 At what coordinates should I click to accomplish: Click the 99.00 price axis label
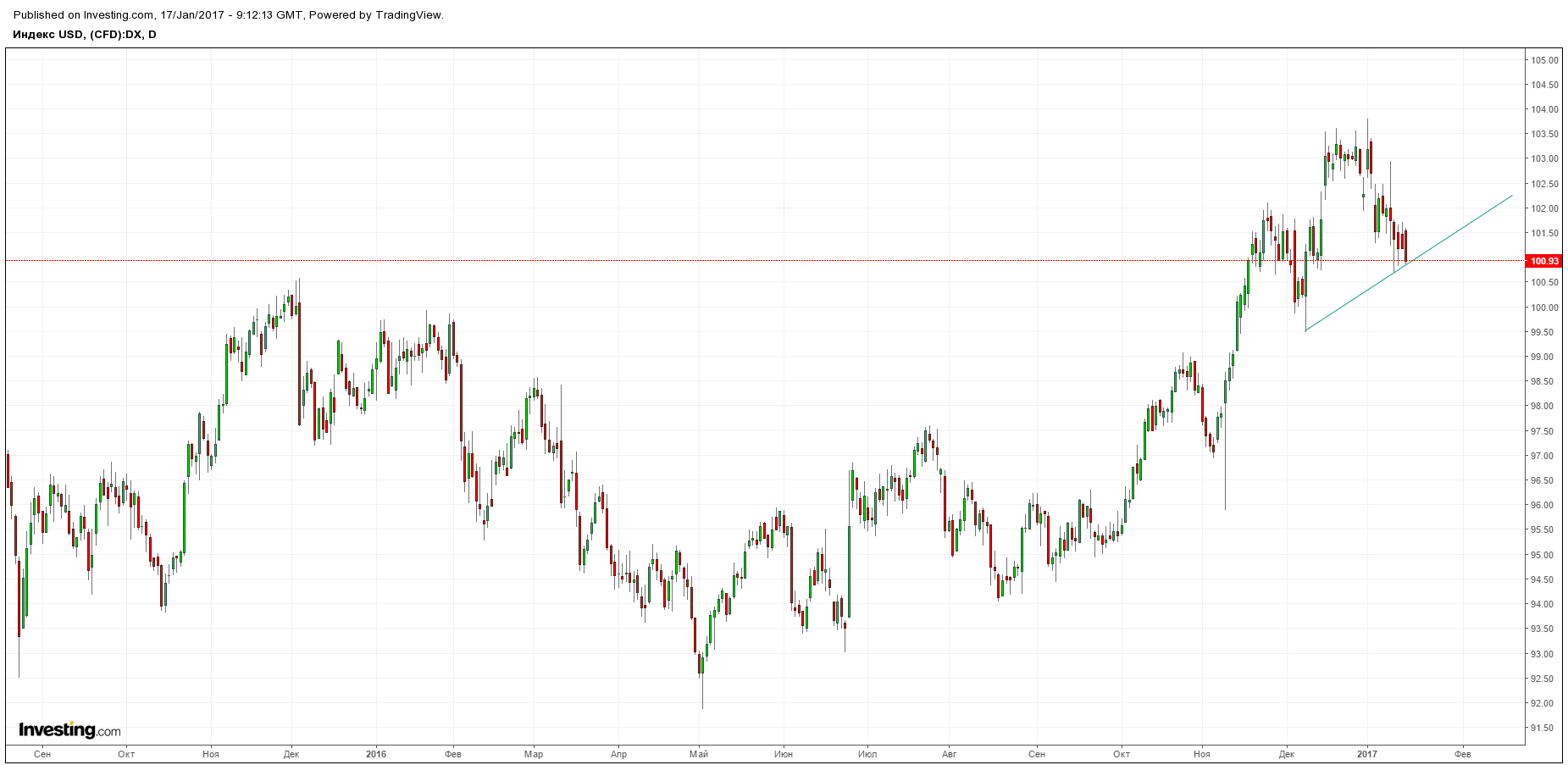point(1542,357)
